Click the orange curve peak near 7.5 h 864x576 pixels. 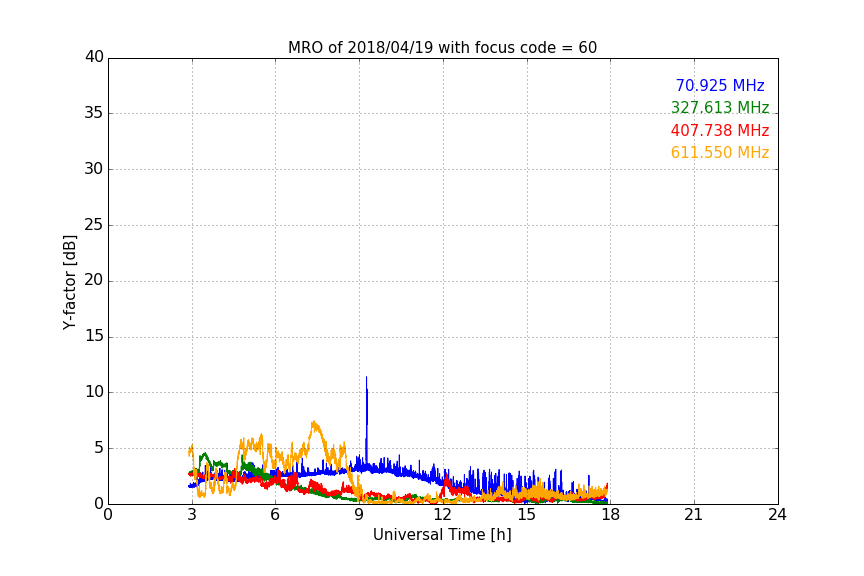314,423
